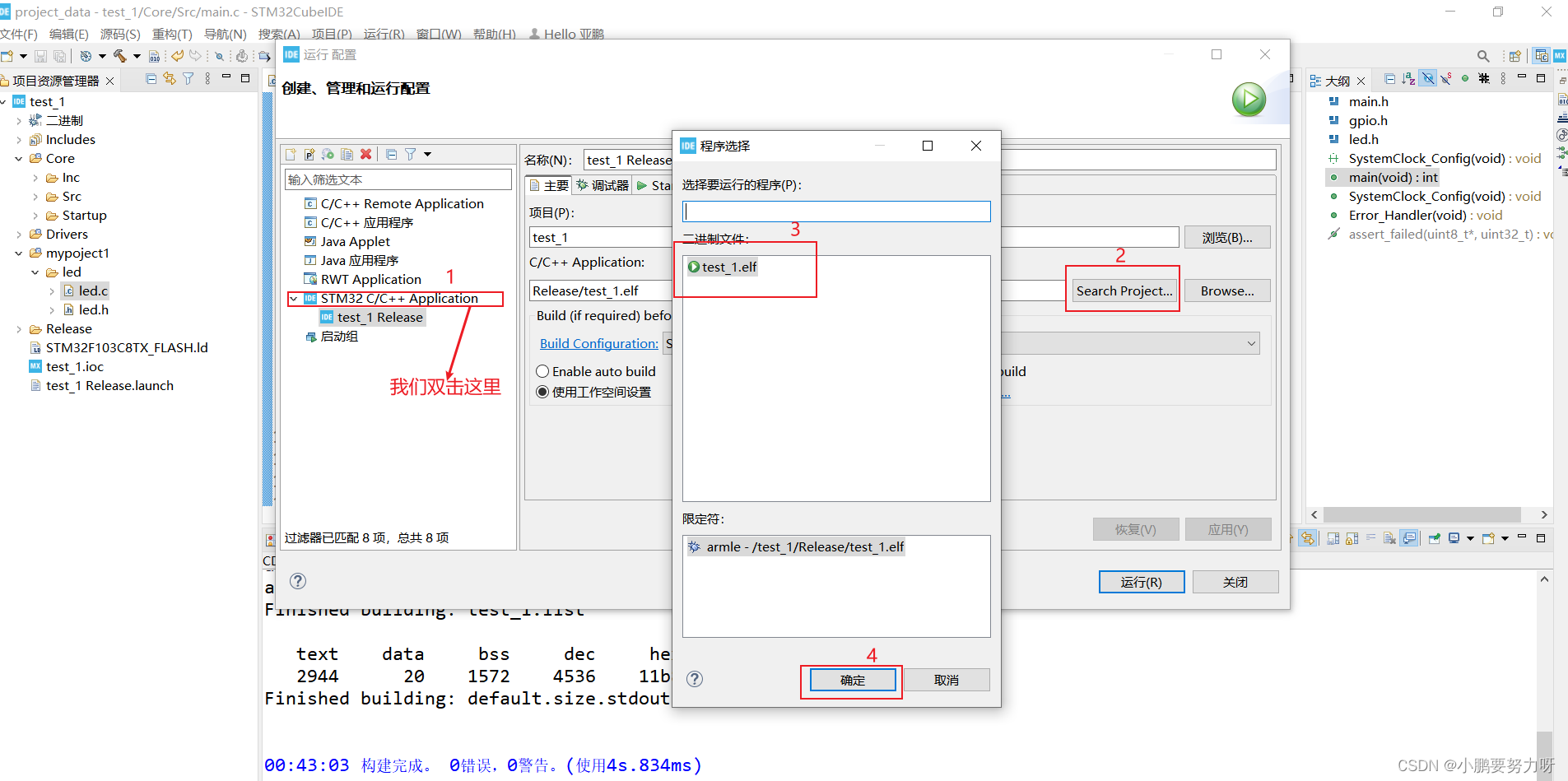Viewport: 1568px width, 781px height.
Task: Click Display Selected Console monitor icon
Action: point(1454,538)
